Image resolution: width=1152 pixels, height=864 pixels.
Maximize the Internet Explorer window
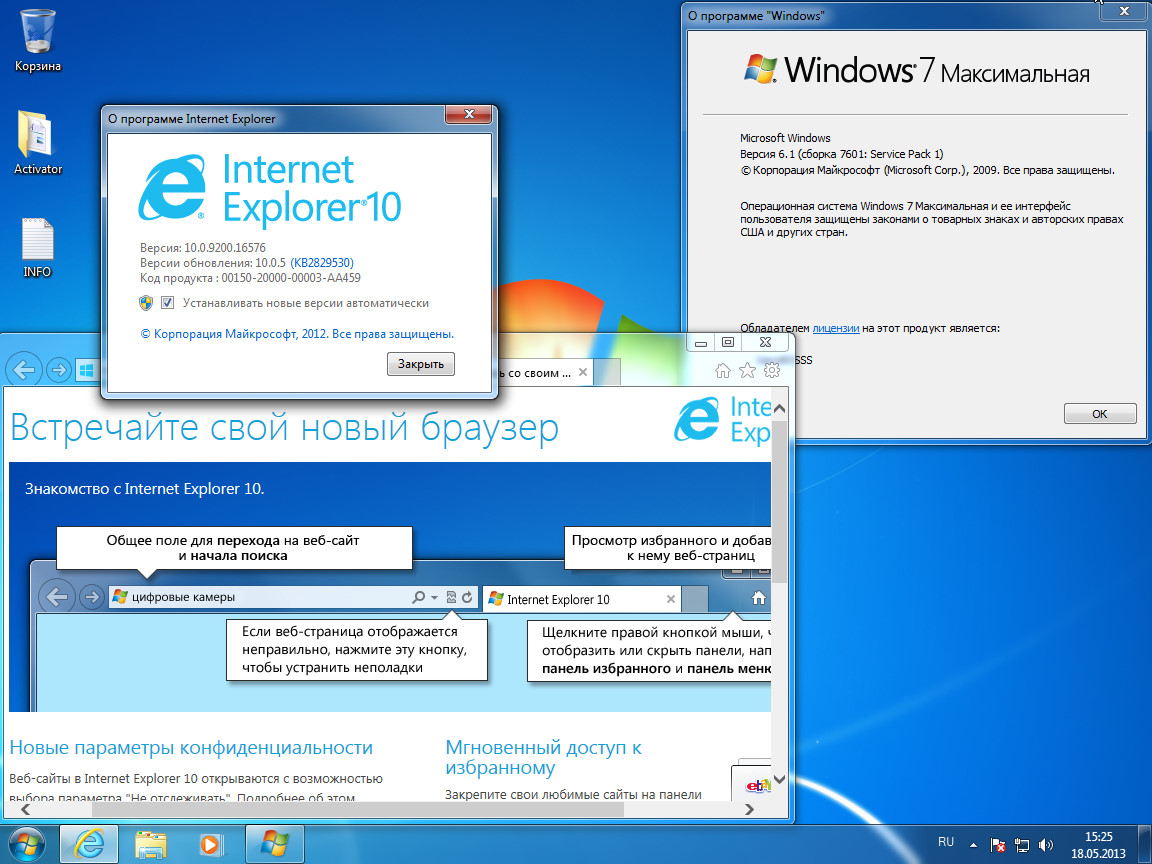727,342
